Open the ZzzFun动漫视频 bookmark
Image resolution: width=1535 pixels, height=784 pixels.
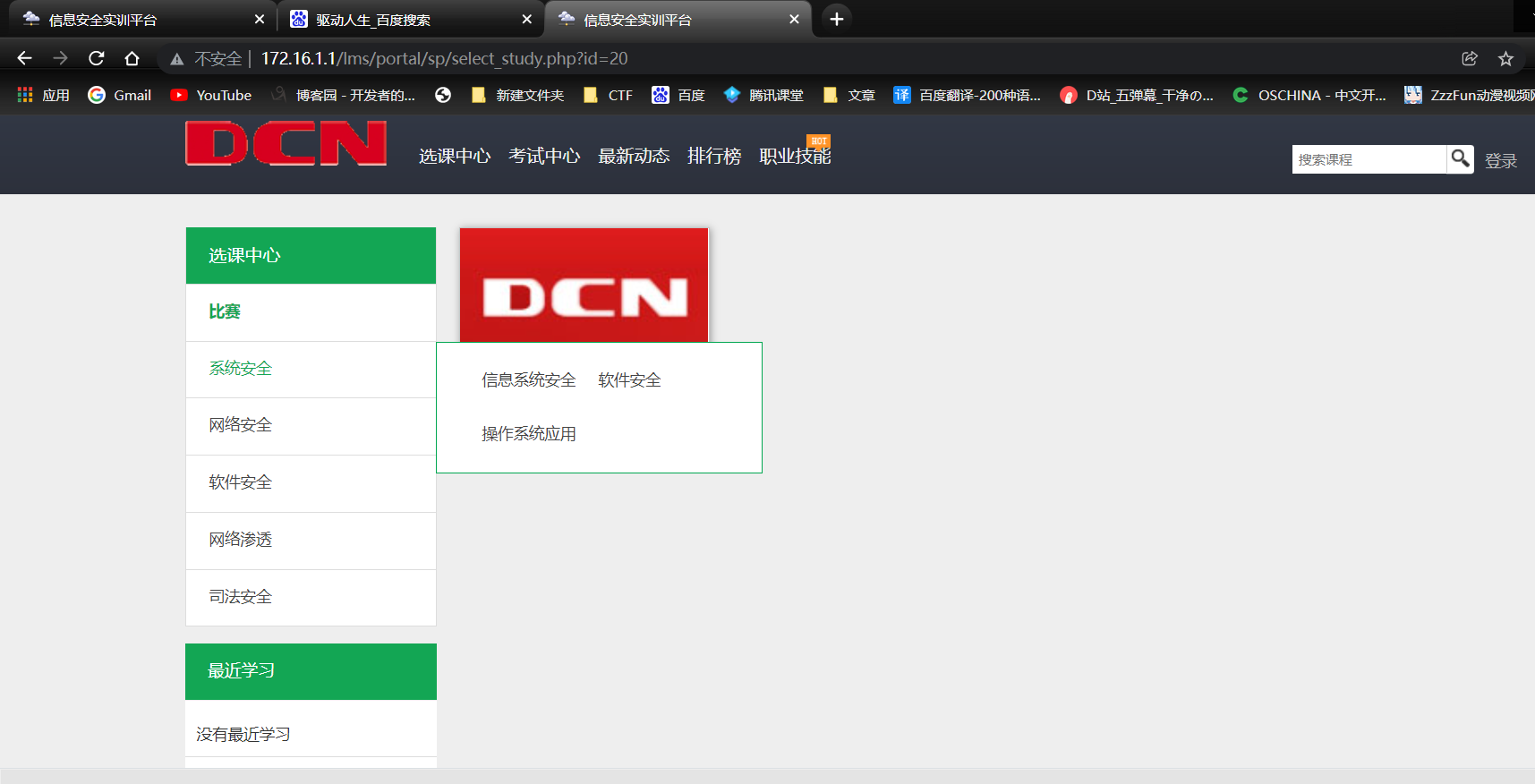1469,95
